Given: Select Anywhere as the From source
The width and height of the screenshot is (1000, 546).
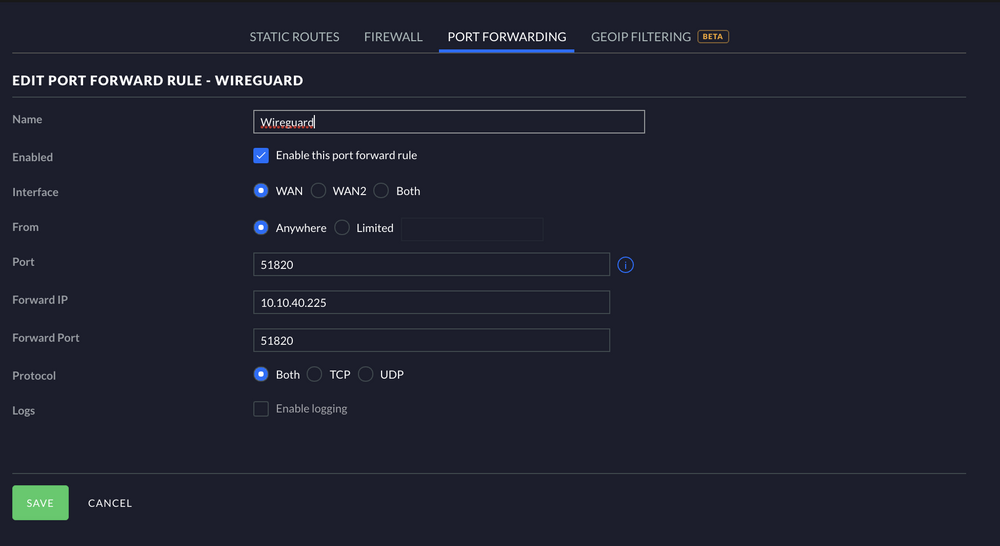Looking at the screenshot, I should point(261,228).
